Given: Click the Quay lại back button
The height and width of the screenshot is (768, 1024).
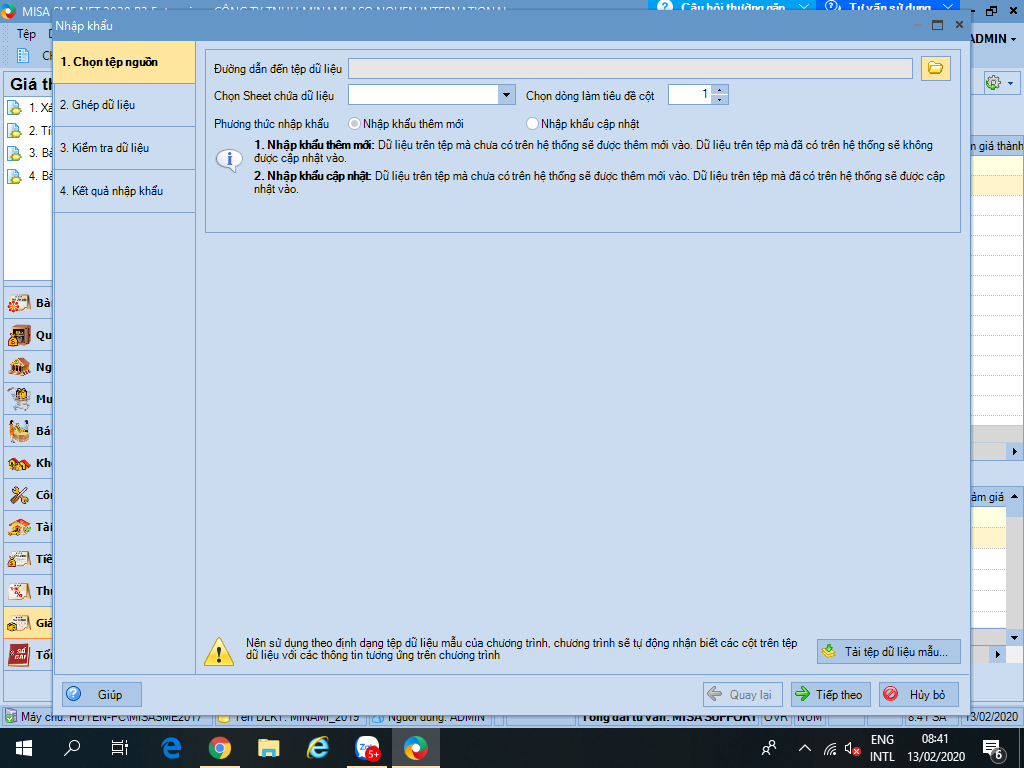Looking at the screenshot, I should pyautogui.click(x=743, y=694).
